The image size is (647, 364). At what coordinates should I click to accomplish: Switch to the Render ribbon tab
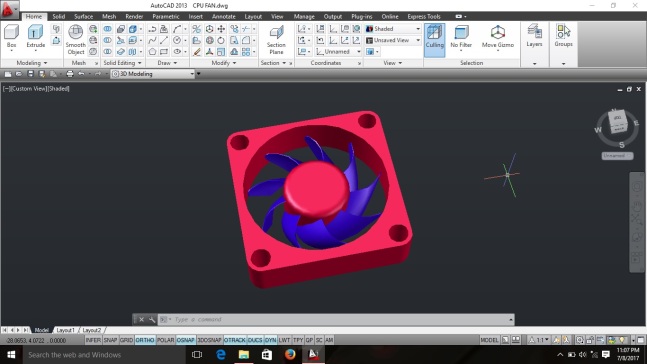pos(134,17)
